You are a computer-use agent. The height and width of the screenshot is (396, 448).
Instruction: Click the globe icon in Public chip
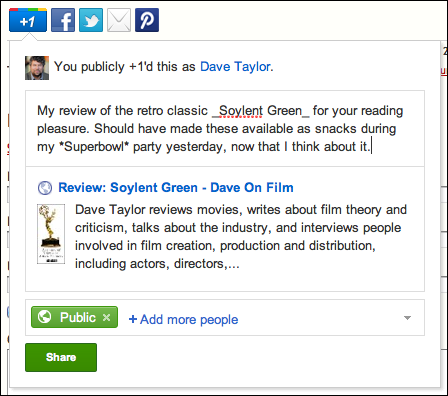(x=45, y=317)
